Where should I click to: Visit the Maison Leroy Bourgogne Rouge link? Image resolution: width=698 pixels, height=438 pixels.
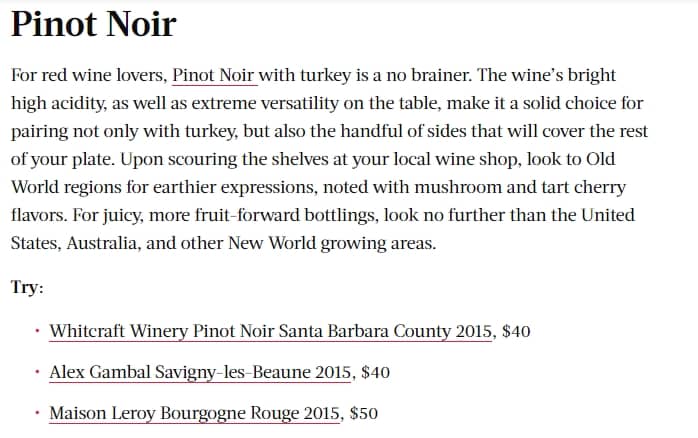tap(195, 414)
